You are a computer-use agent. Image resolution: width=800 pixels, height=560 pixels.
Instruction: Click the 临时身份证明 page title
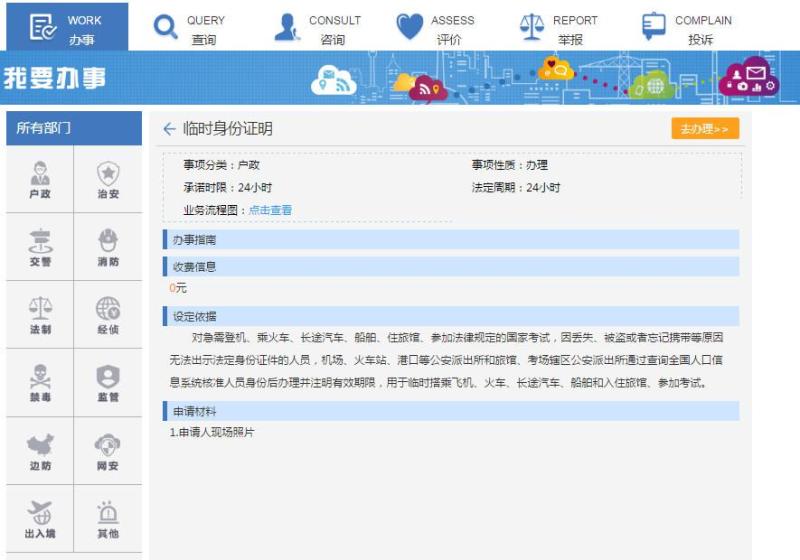pyautogui.click(x=228, y=129)
